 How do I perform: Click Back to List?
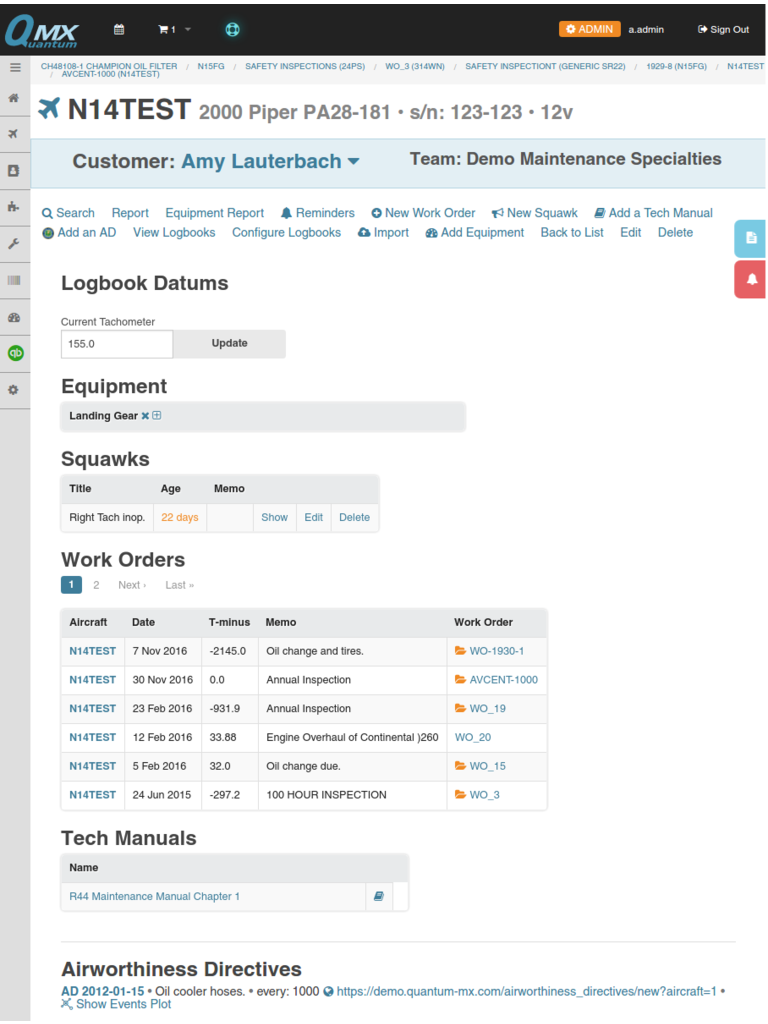click(x=571, y=232)
